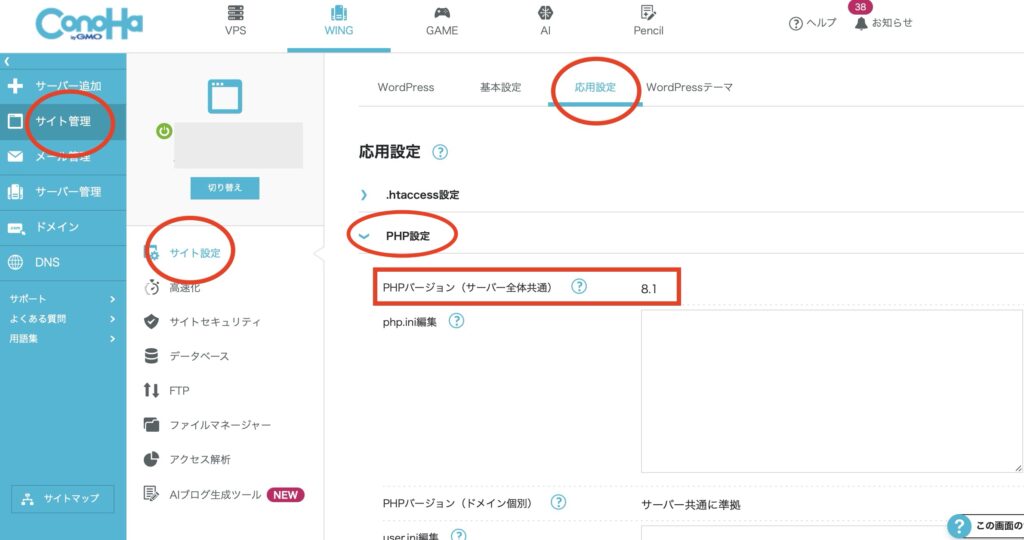This screenshot has height=540, width=1024.
Task: Click the サイトマップ button
Action: [x=63, y=498]
